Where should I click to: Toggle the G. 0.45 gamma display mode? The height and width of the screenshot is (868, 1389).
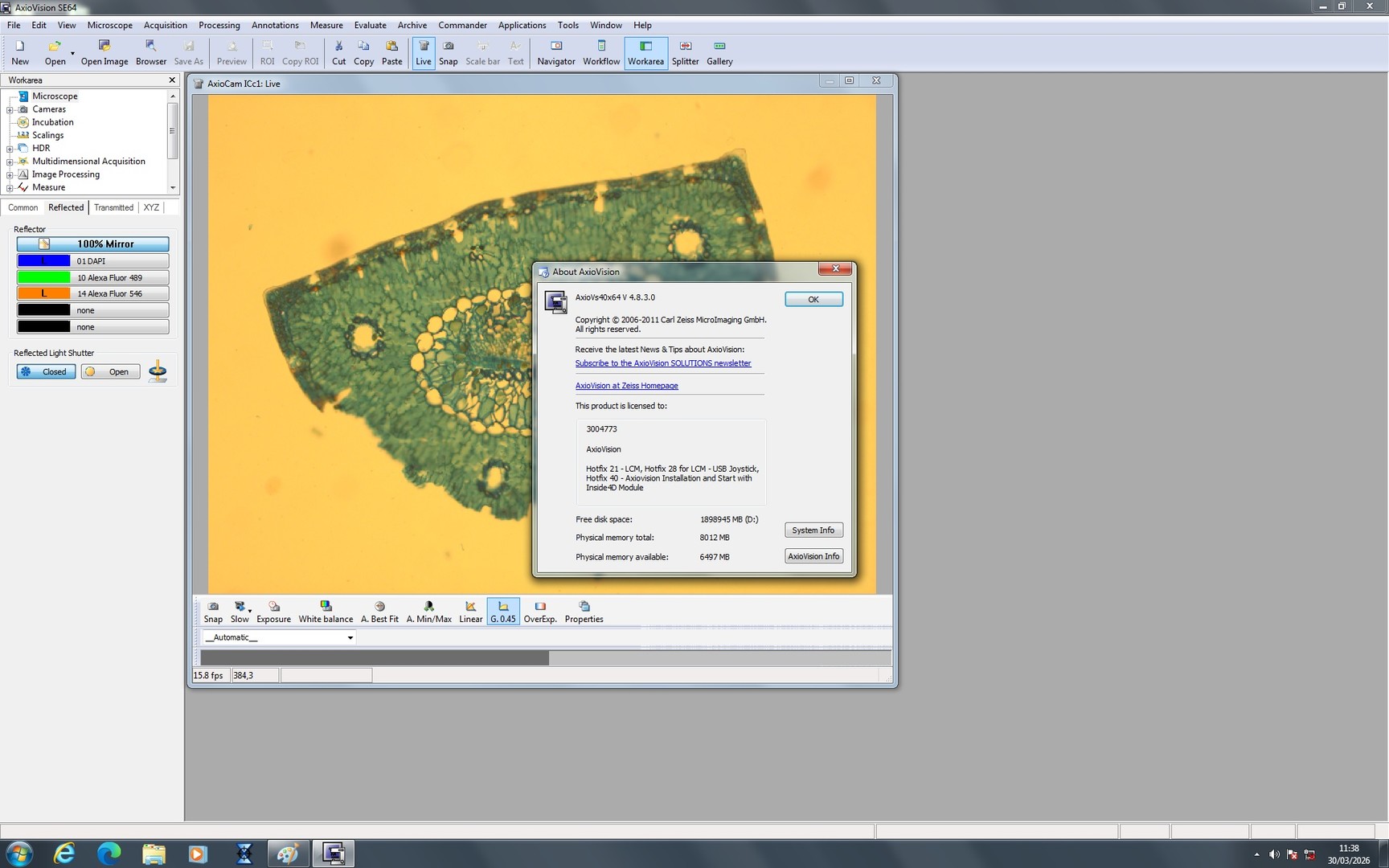[502, 611]
